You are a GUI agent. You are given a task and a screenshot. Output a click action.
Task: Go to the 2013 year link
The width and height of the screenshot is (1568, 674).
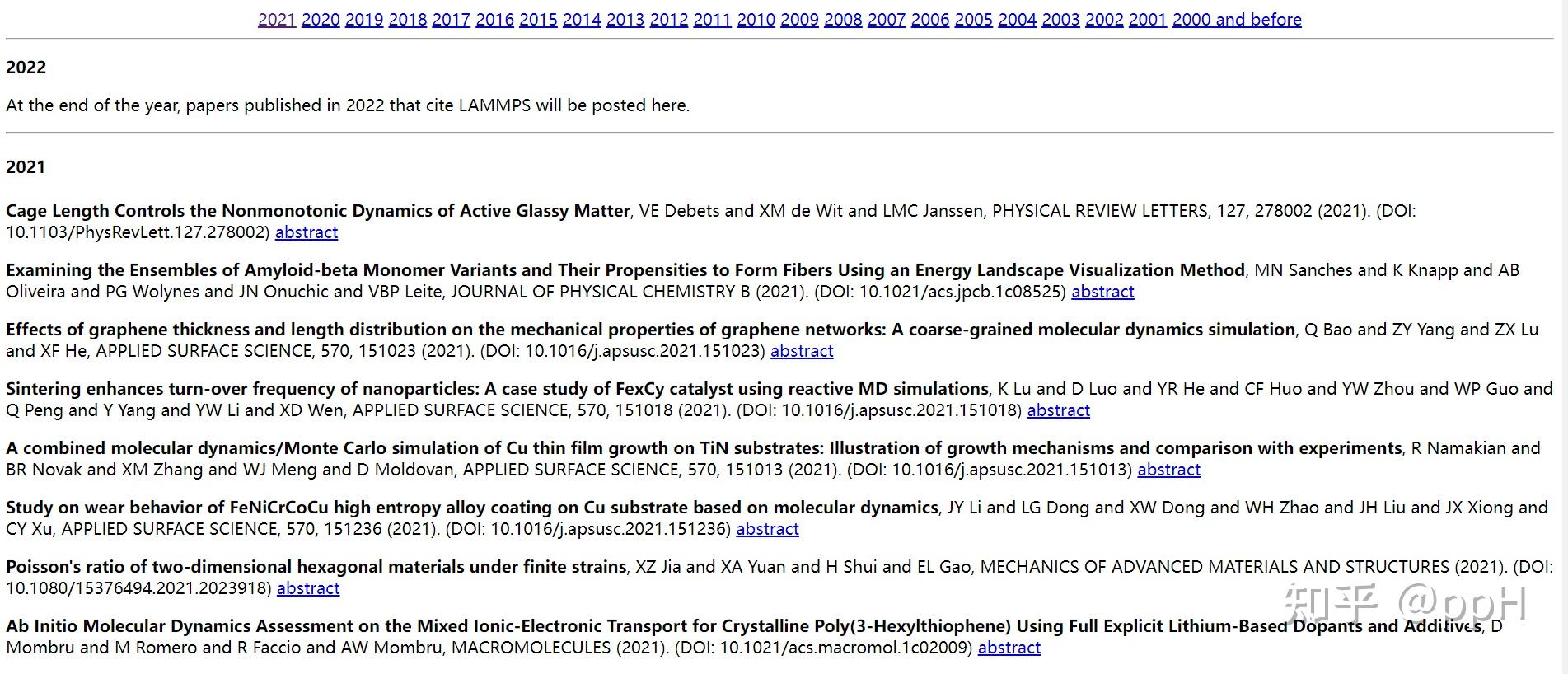point(625,20)
